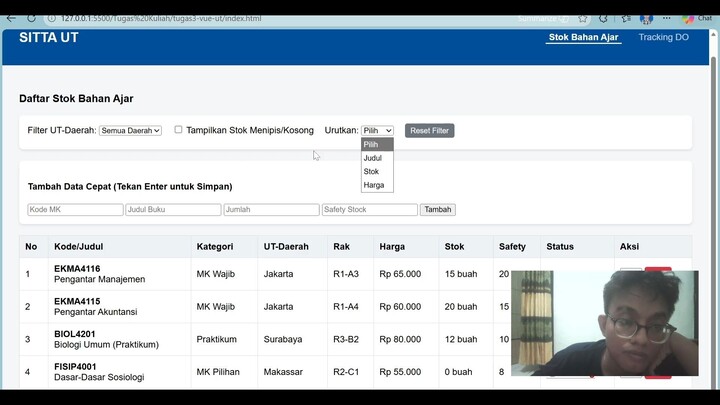Open the browser three-dots menu
The image size is (720, 405).
click(x=666, y=18)
